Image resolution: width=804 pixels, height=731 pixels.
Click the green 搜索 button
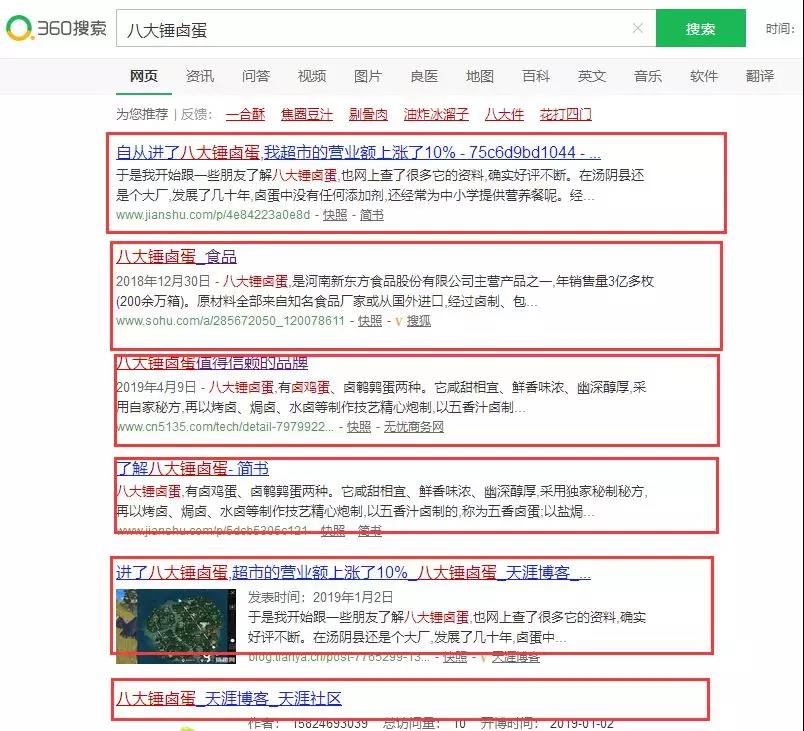coord(700,28)
